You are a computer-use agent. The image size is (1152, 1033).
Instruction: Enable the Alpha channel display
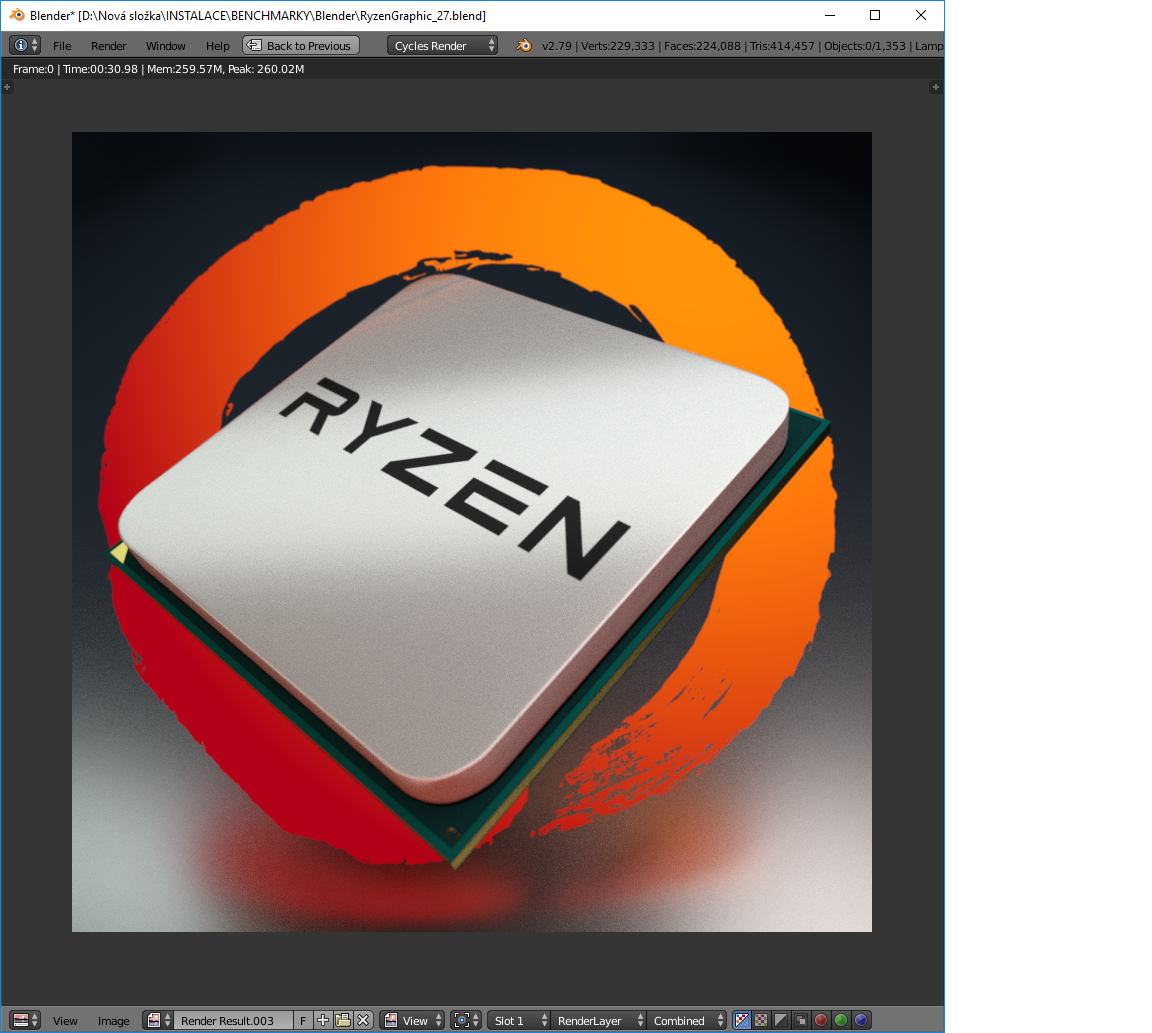[x=781, y=1020]
